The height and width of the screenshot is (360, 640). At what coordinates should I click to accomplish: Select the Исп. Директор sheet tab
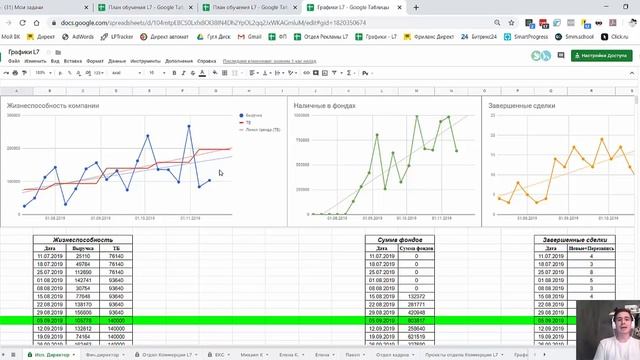click(x=51, y=355)
